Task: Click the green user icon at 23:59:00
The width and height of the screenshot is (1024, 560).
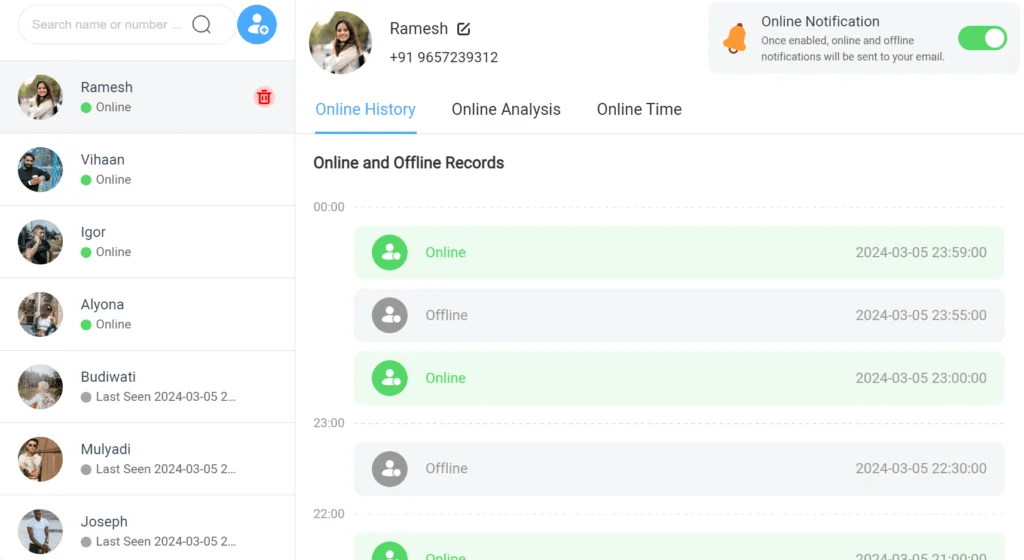Action: 390,253
